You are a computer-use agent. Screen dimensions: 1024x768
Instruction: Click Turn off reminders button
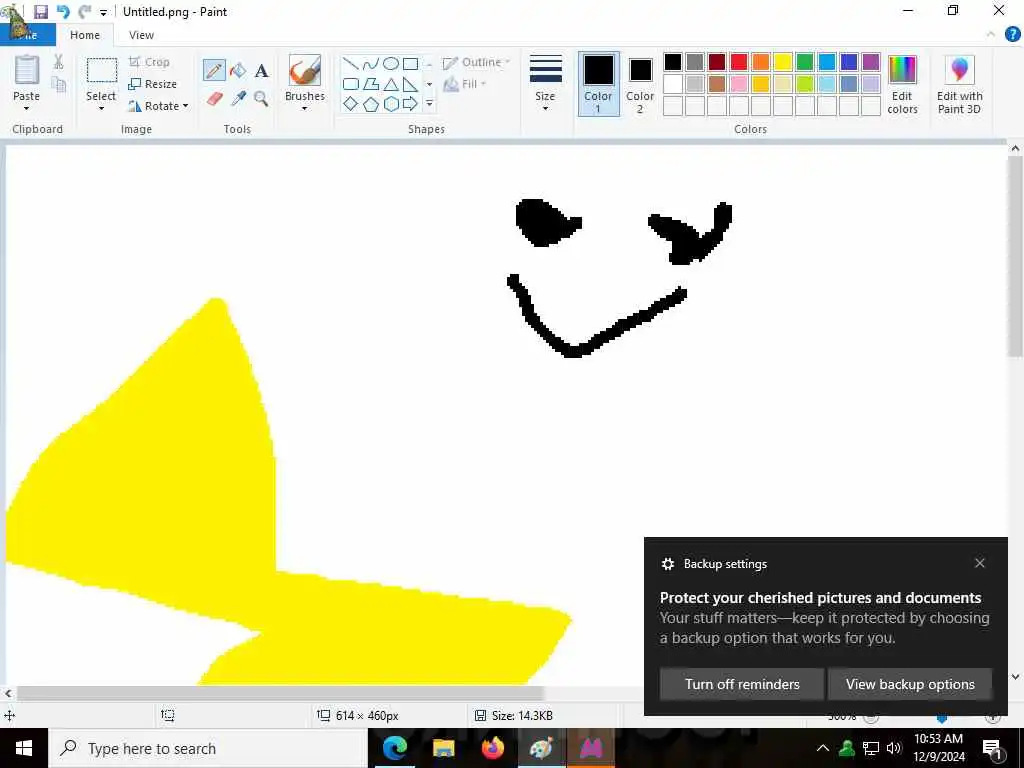click(742, 684)
